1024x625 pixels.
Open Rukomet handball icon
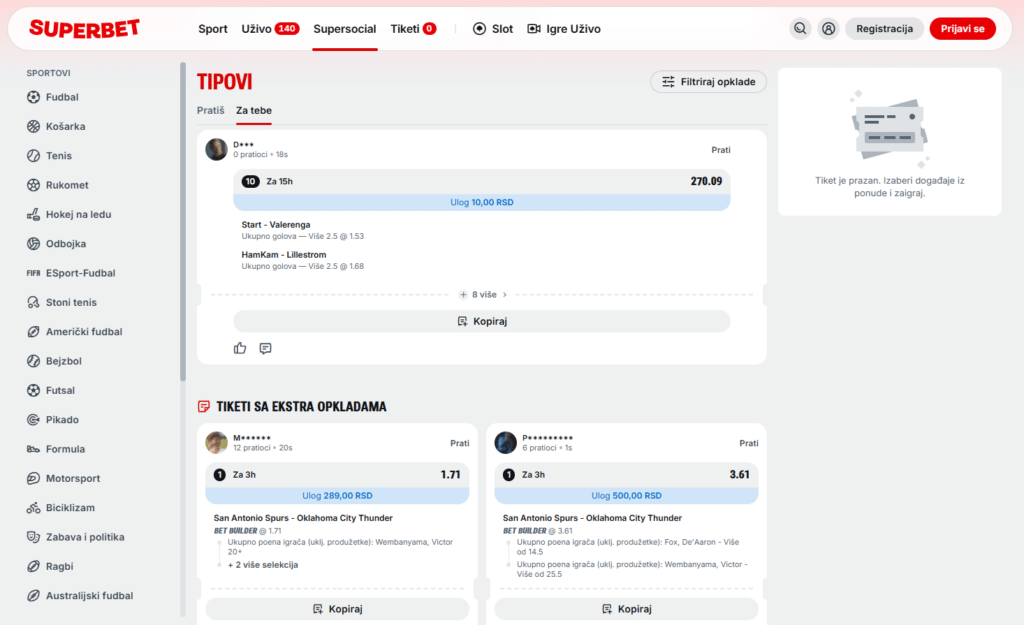33,185
